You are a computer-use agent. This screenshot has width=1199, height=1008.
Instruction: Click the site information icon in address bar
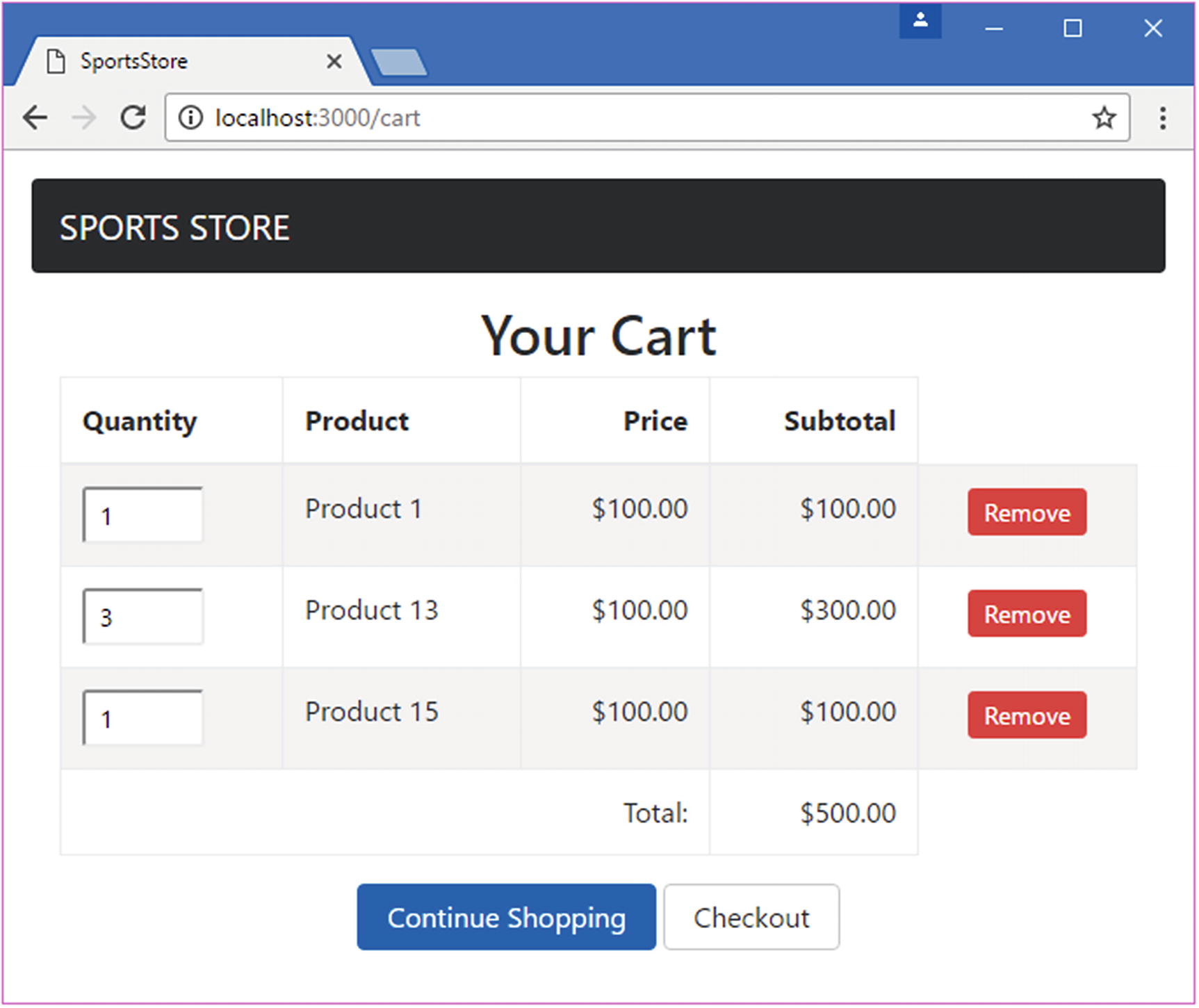tap(191, 117)
